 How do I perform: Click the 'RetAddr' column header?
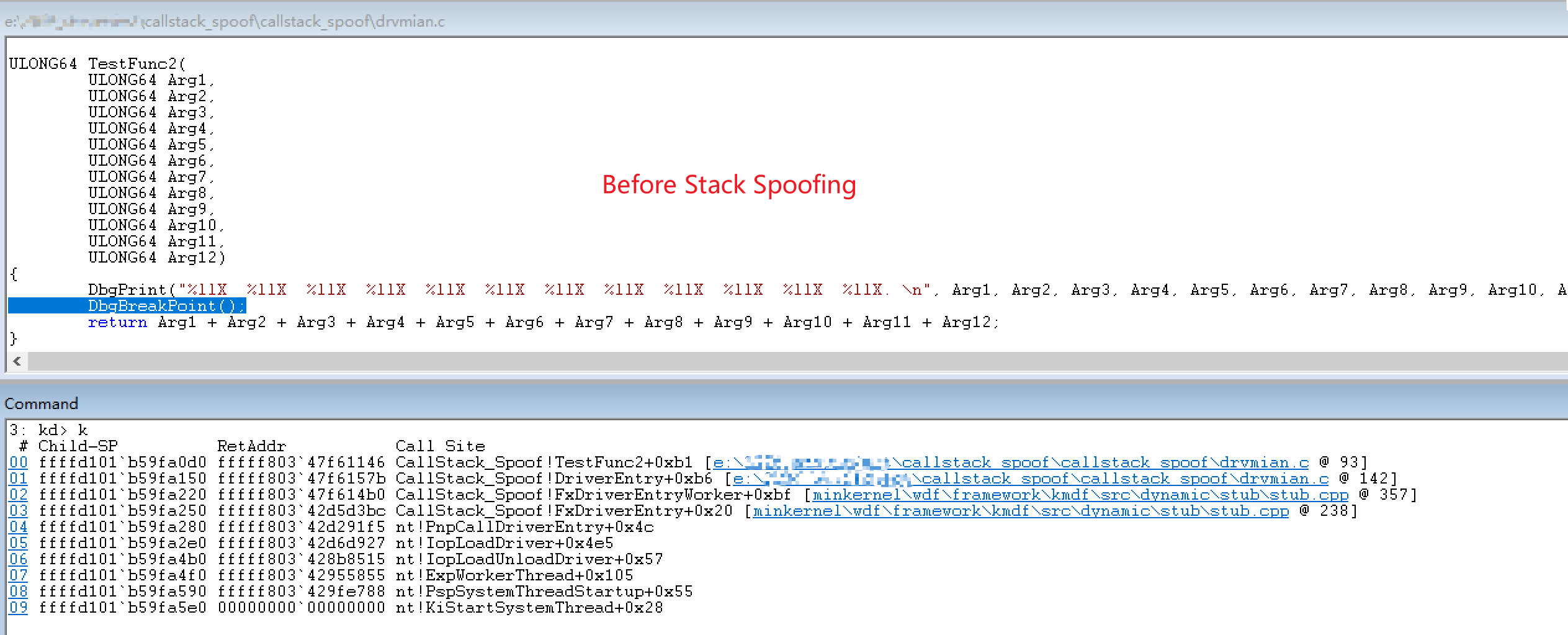pos(251,446)
